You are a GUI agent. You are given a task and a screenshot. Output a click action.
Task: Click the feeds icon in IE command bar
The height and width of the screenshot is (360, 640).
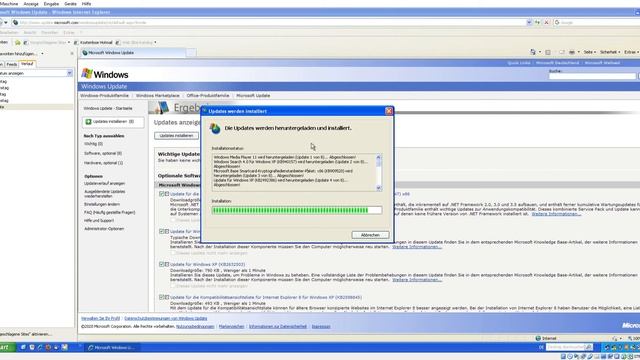[548, 52]
